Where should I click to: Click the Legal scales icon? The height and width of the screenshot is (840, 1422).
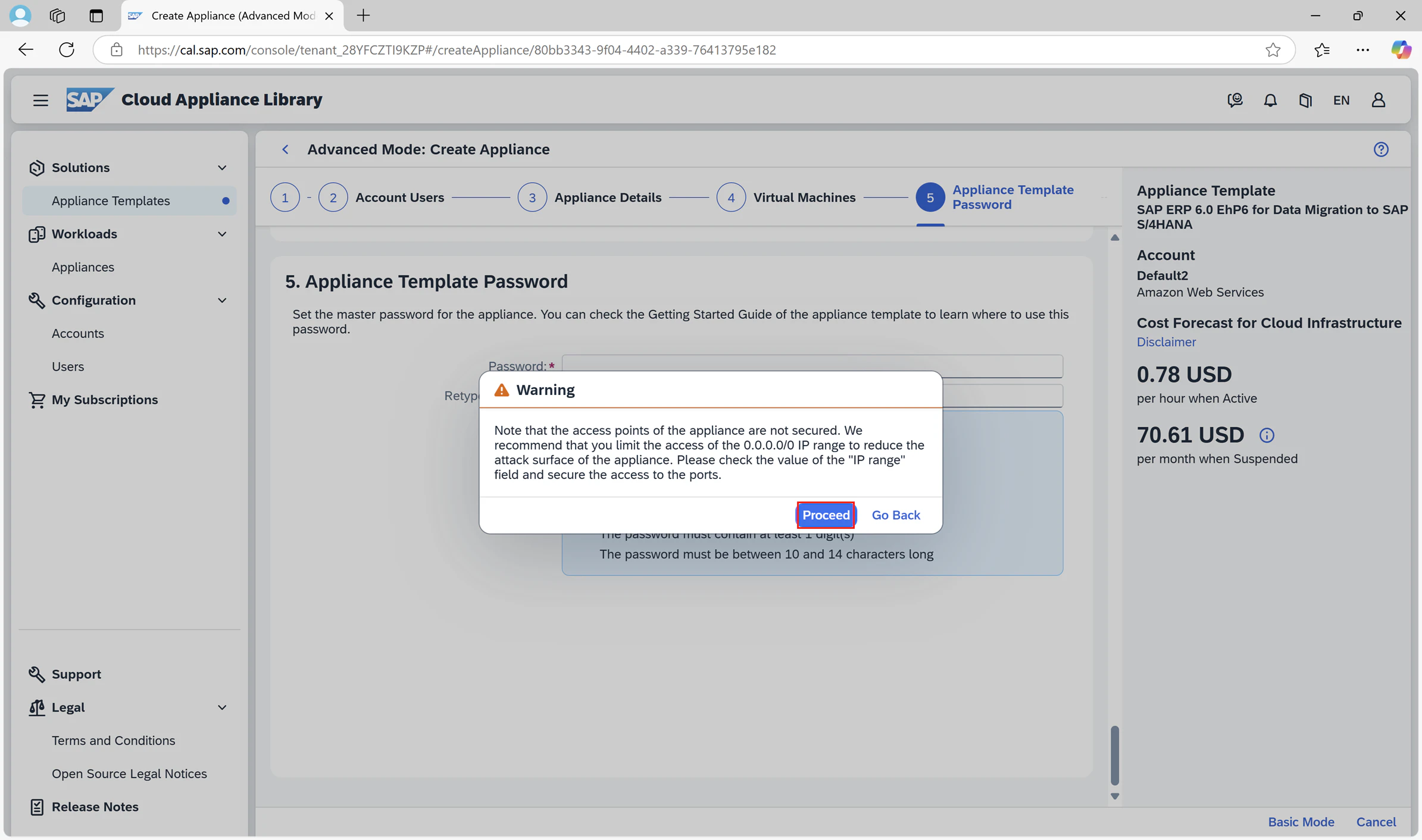point(36,707)
